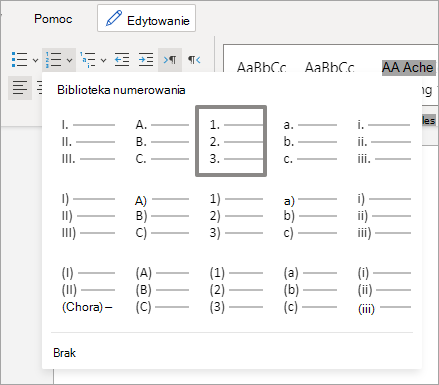Choose the I) II) III) numbering format
The height and width of the screenshot is (385, 439).
click(x=88, y=216)
